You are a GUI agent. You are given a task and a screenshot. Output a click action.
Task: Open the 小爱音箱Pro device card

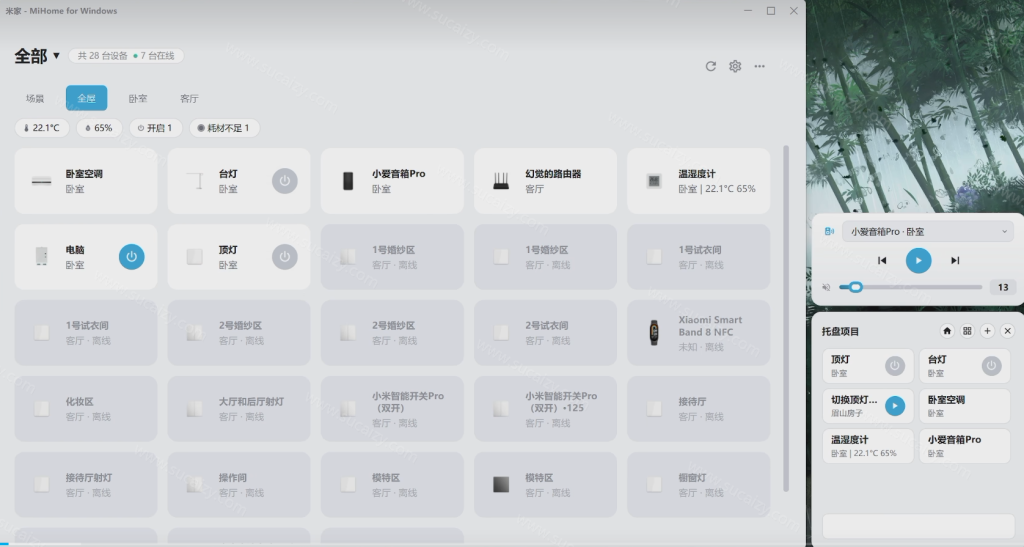click(x=392, y=181)
